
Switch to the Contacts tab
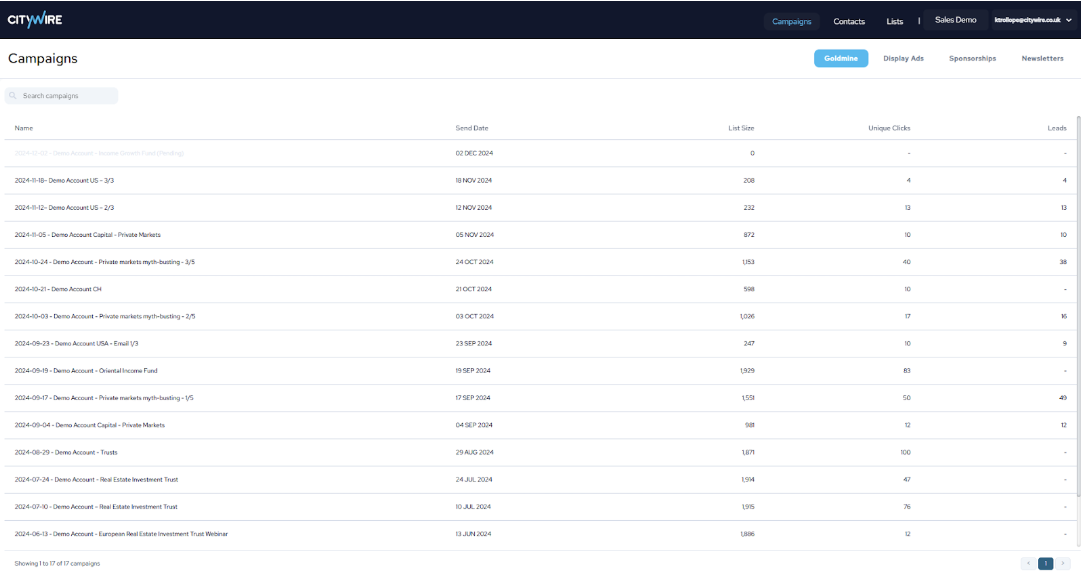point(849,21)
